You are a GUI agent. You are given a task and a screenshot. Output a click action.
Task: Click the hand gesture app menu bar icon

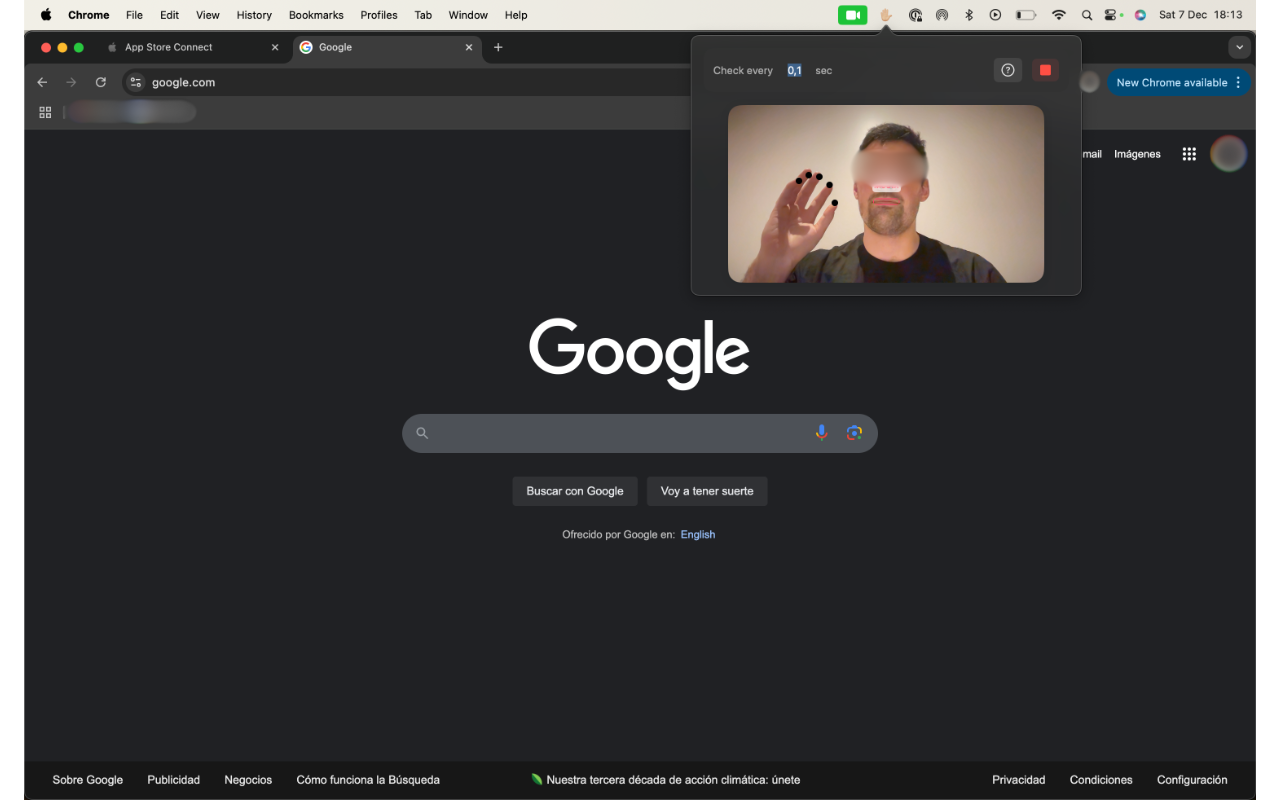click(x=886, y=15)
